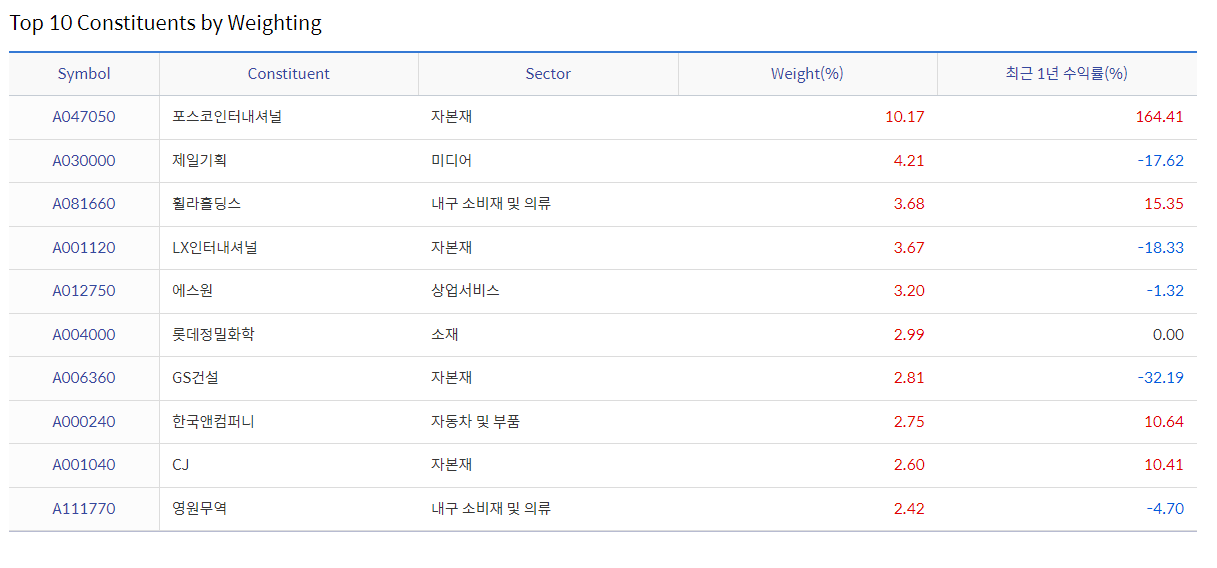Select constituent 휠라홀딩스

click(x=206, y=204)
